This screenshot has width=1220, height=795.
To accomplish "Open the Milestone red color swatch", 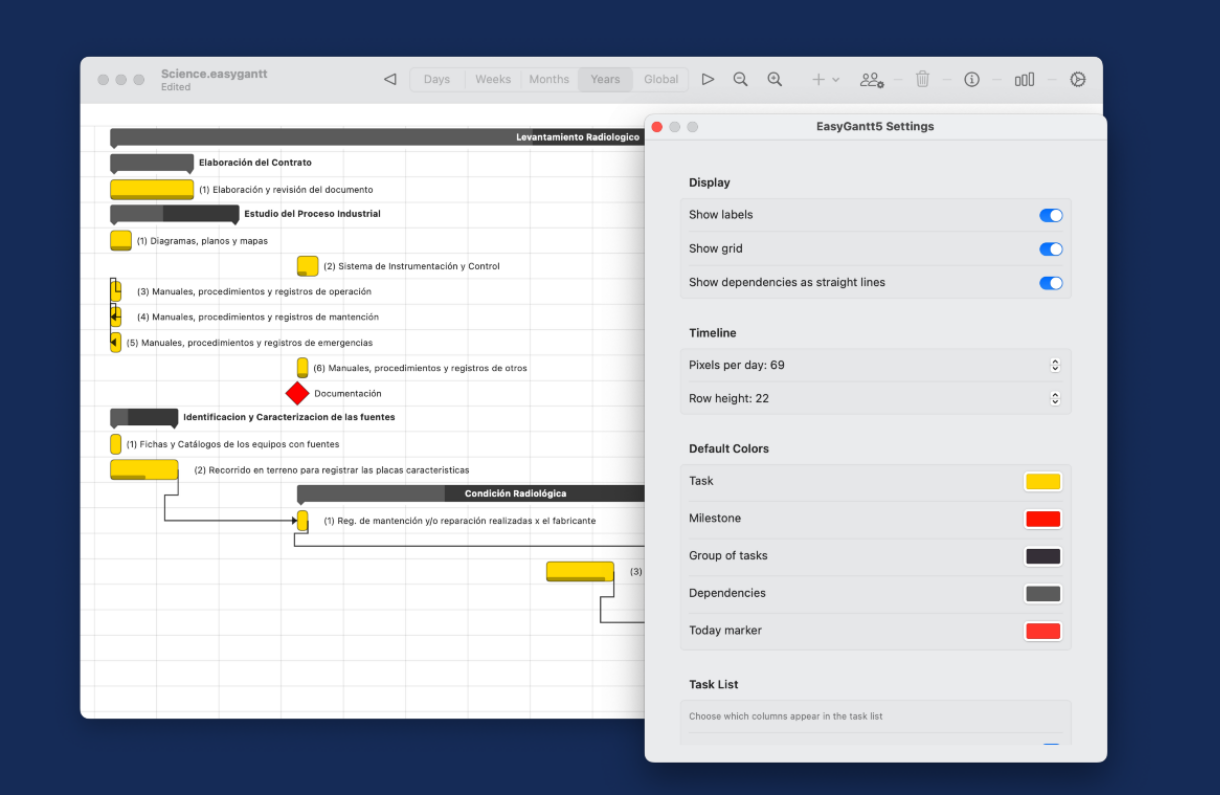I will tap(1042, 519).
